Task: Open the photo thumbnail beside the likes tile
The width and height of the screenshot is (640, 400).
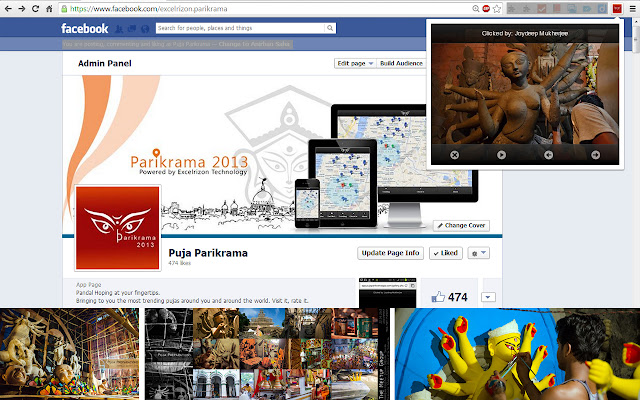Action: 387,293
